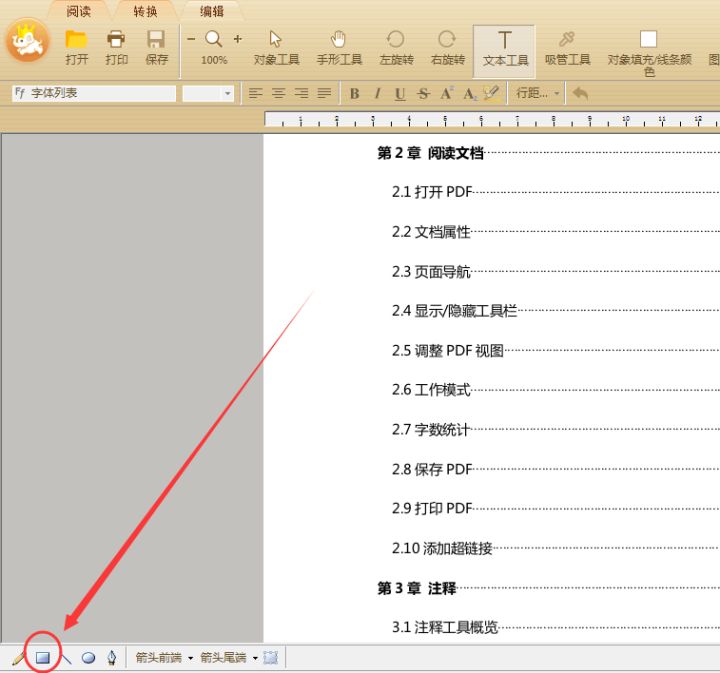The image size is (720, 673).
Task: Select the line drawing tool
Action: (x=66, y=658)
